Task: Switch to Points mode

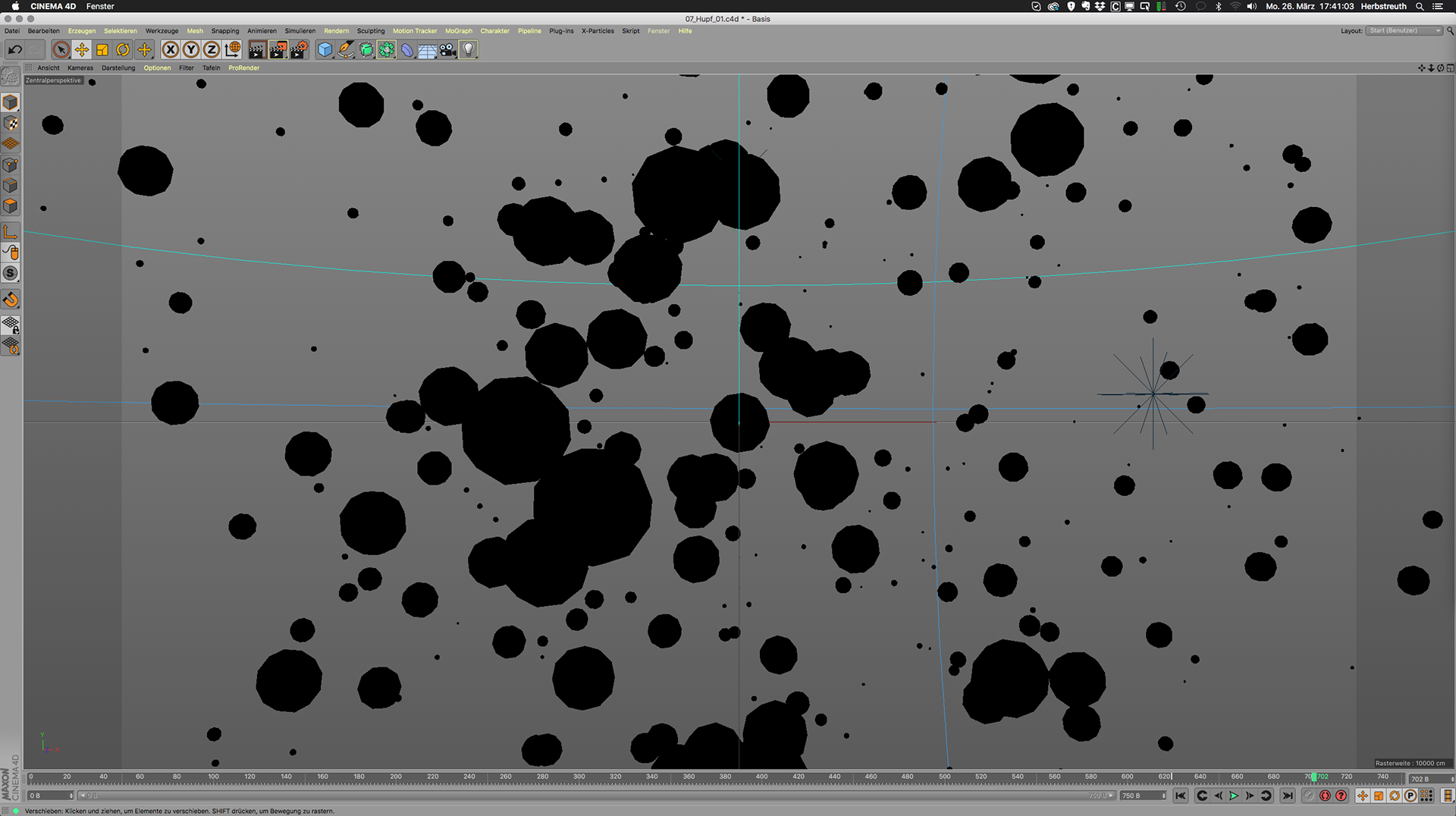Action: [11, 165]
